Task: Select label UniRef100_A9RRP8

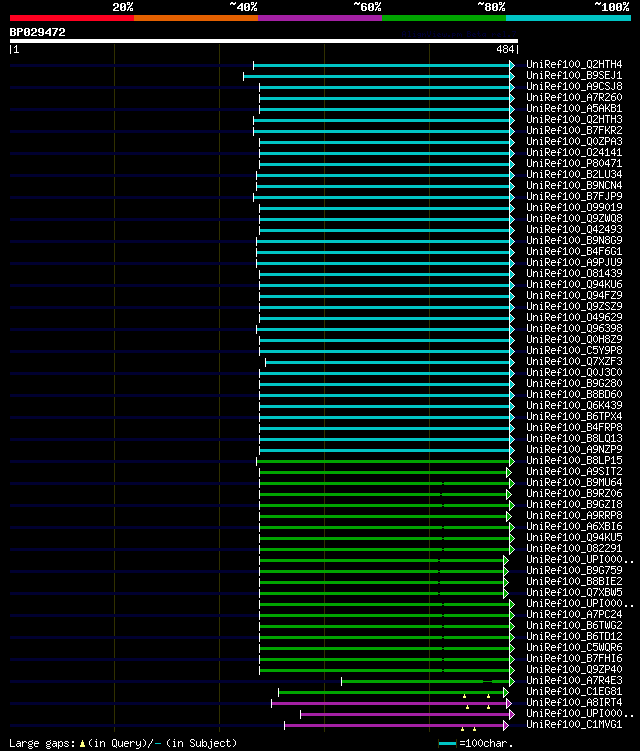Action: (x=574, y=516)
